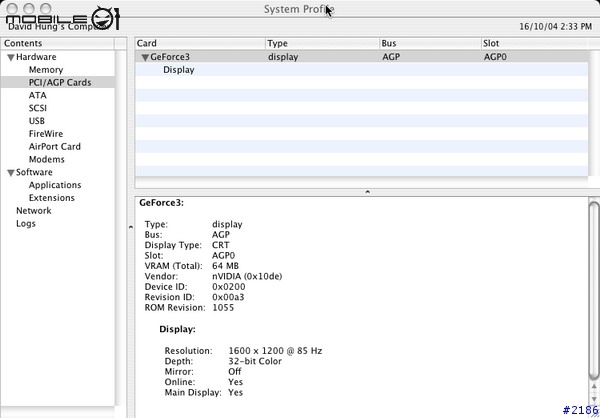Sort by the Card column header

coord(200,43)
